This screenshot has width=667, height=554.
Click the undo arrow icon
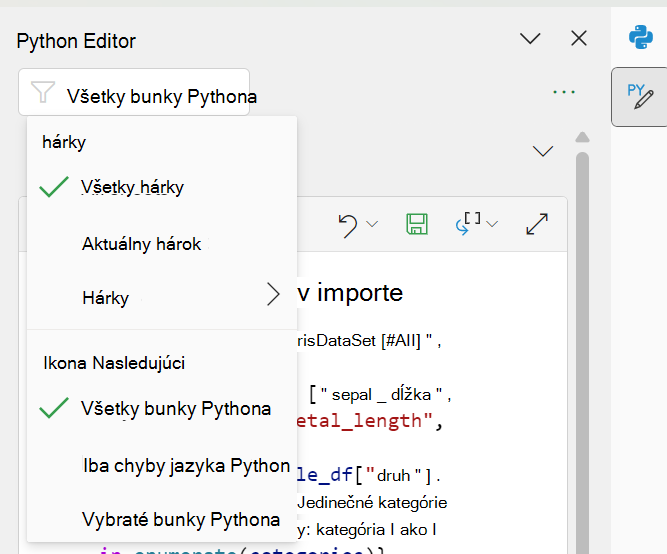[x=348, y=225]
